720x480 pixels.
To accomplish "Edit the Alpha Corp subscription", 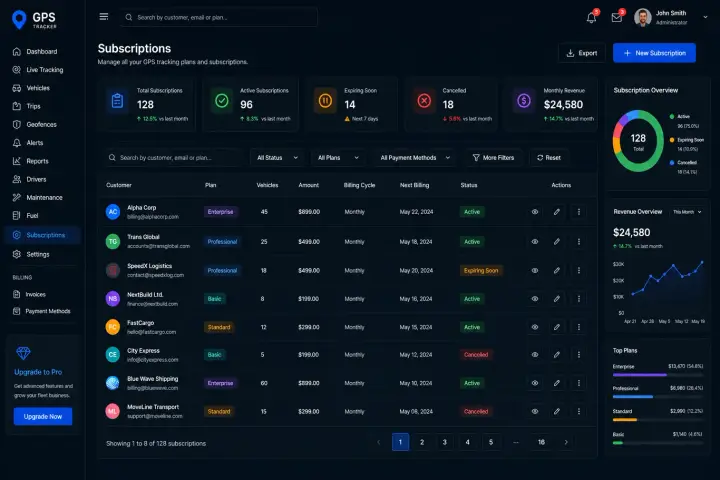I will point(557,212).
